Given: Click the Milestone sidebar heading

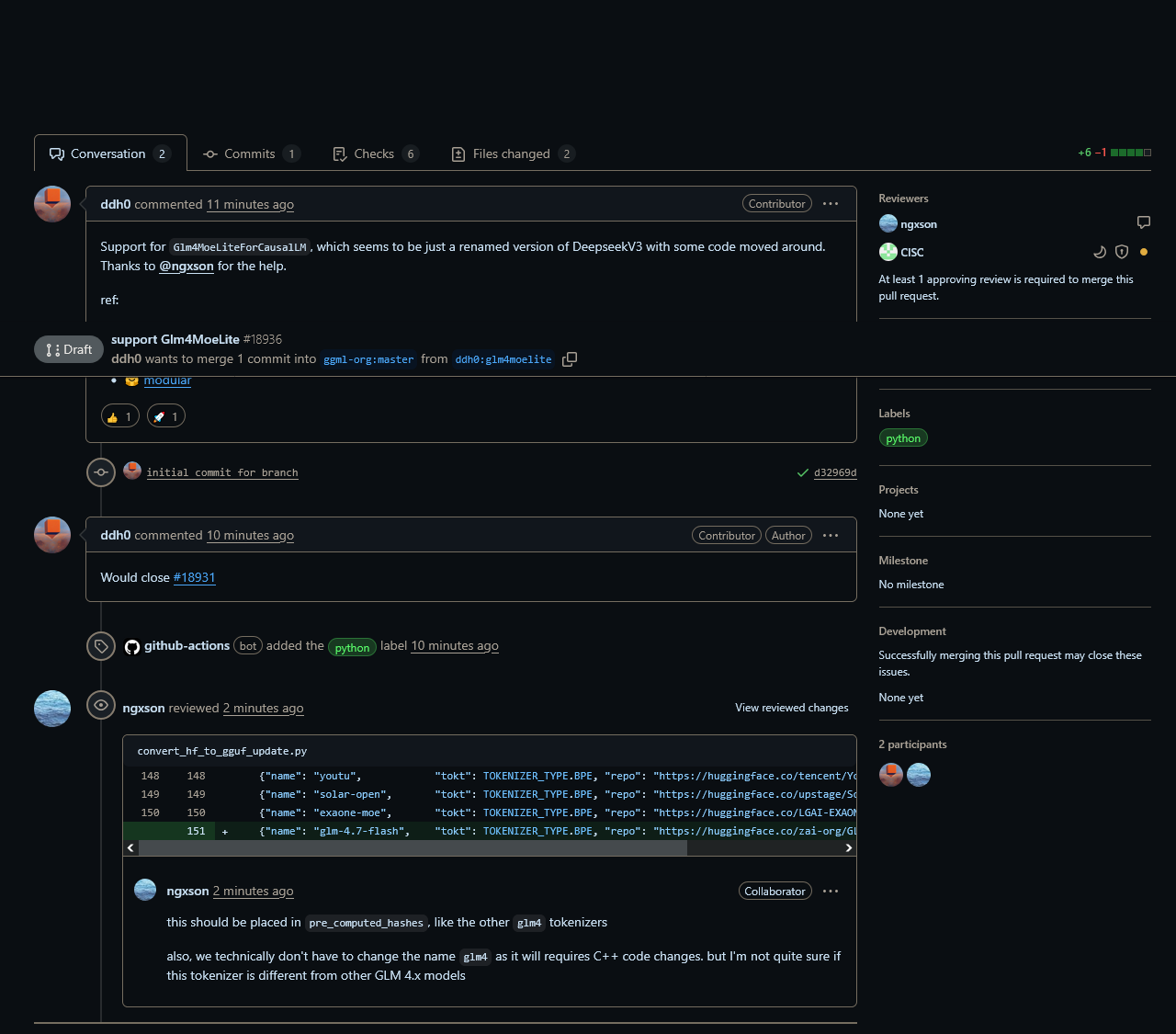Looking at the screenshot, I should click(903, 561).
